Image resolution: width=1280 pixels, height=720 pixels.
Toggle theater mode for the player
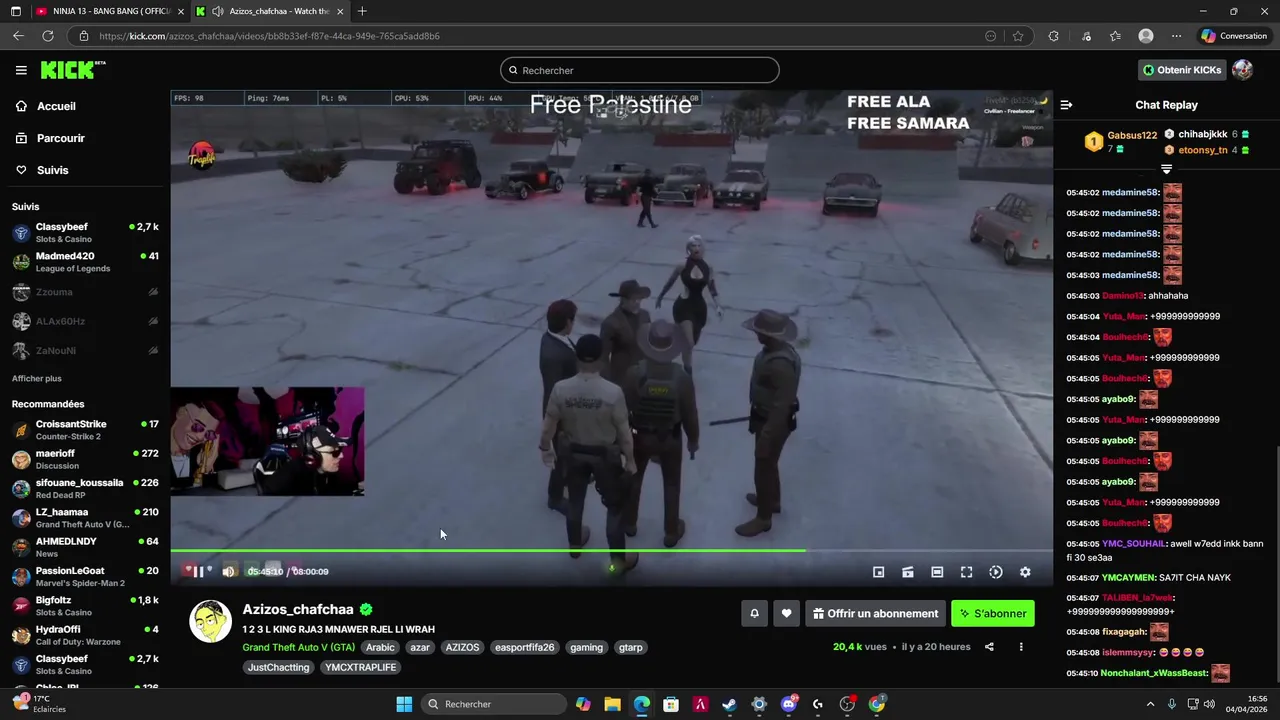pos(937,572)
